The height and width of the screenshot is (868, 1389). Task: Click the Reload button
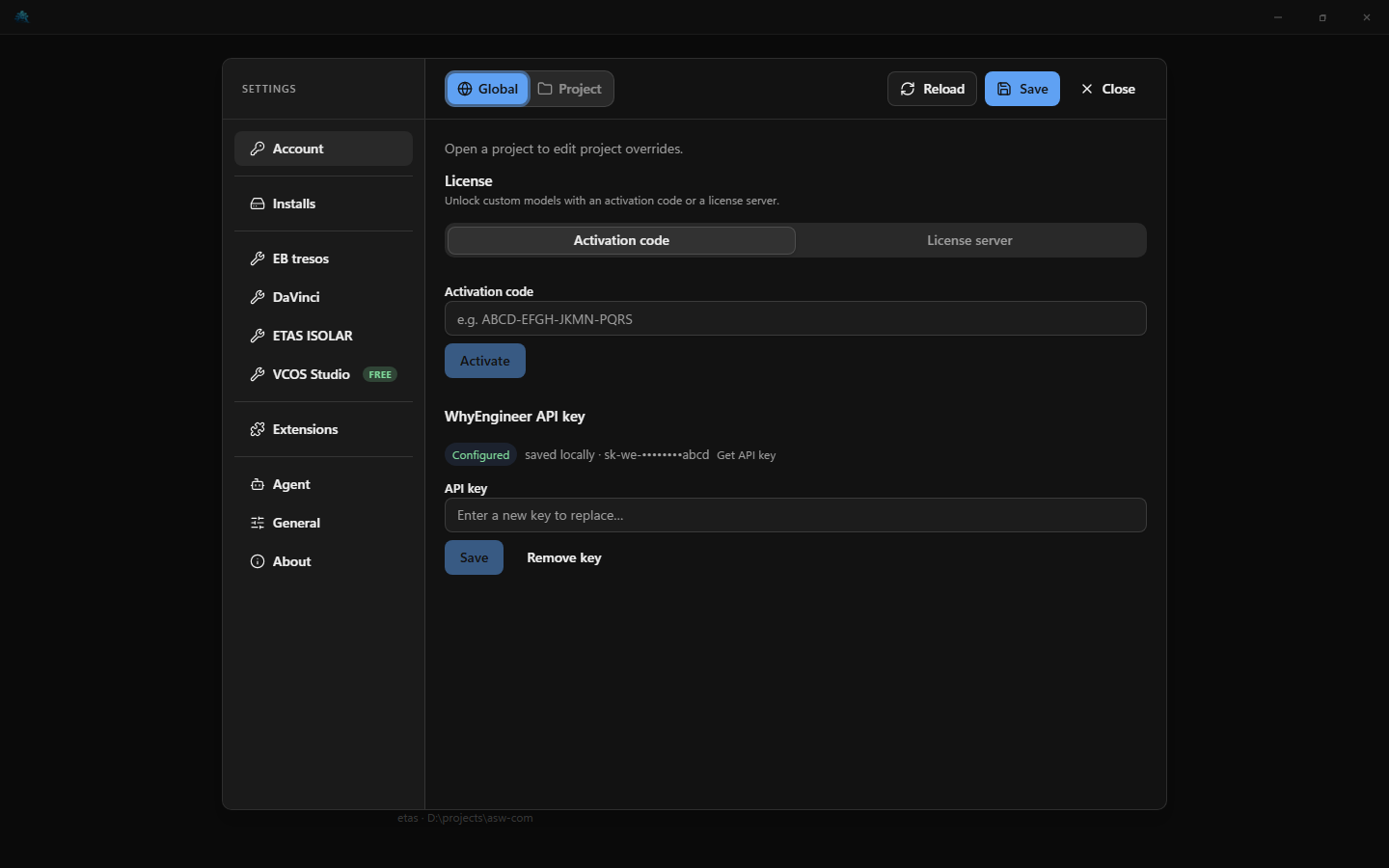[x=932, y=89]
